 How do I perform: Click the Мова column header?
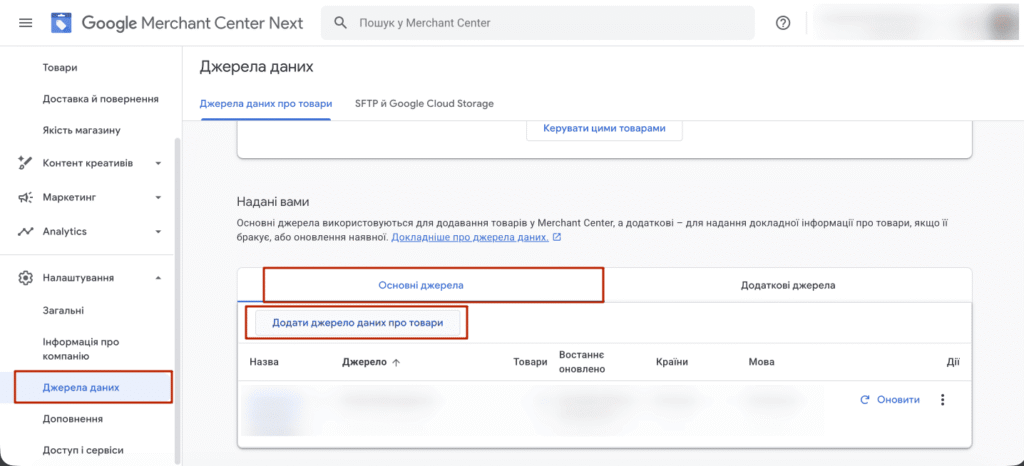[x=761, y=362]
